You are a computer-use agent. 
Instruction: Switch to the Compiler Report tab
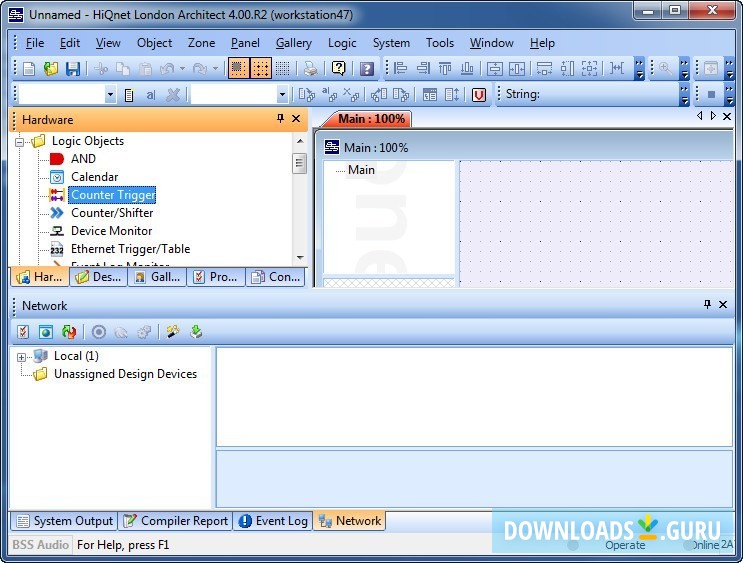(176, 521)
